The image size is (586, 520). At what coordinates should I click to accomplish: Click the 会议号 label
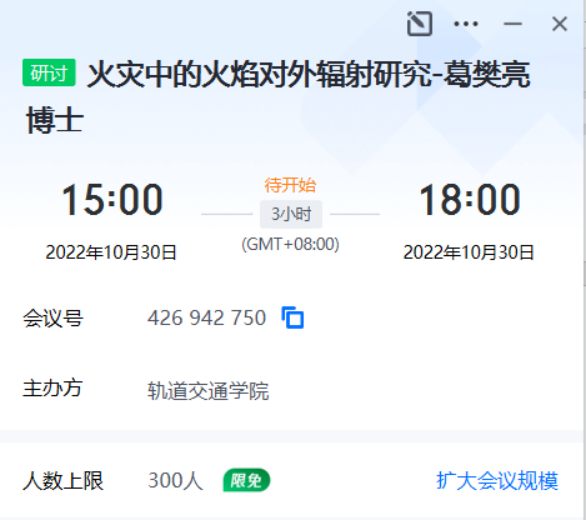(53, 318)
